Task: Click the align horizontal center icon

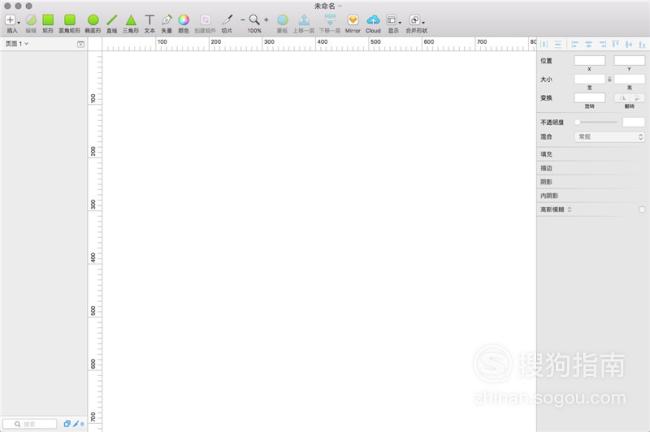Action: click(588, 44)
